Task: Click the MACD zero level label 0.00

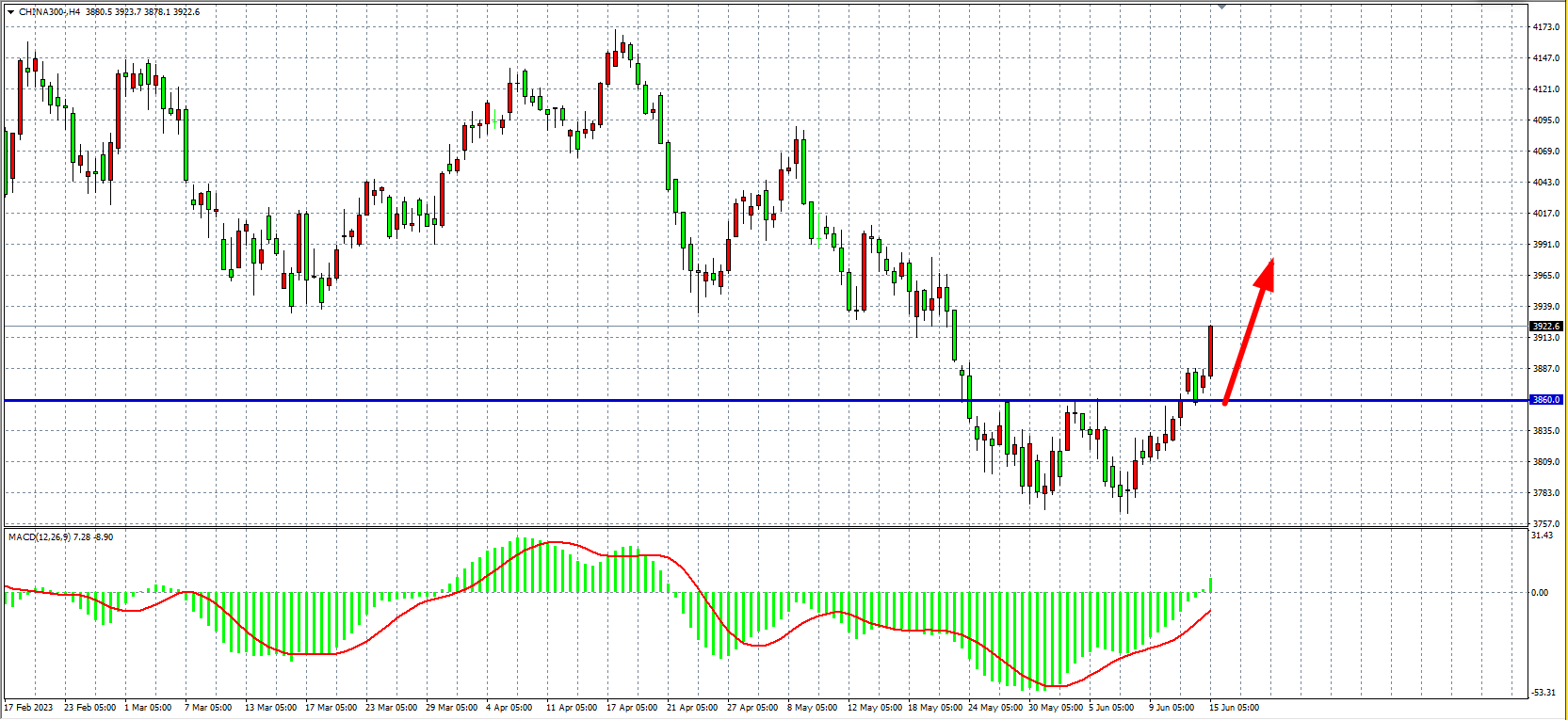Action: 1539,593
